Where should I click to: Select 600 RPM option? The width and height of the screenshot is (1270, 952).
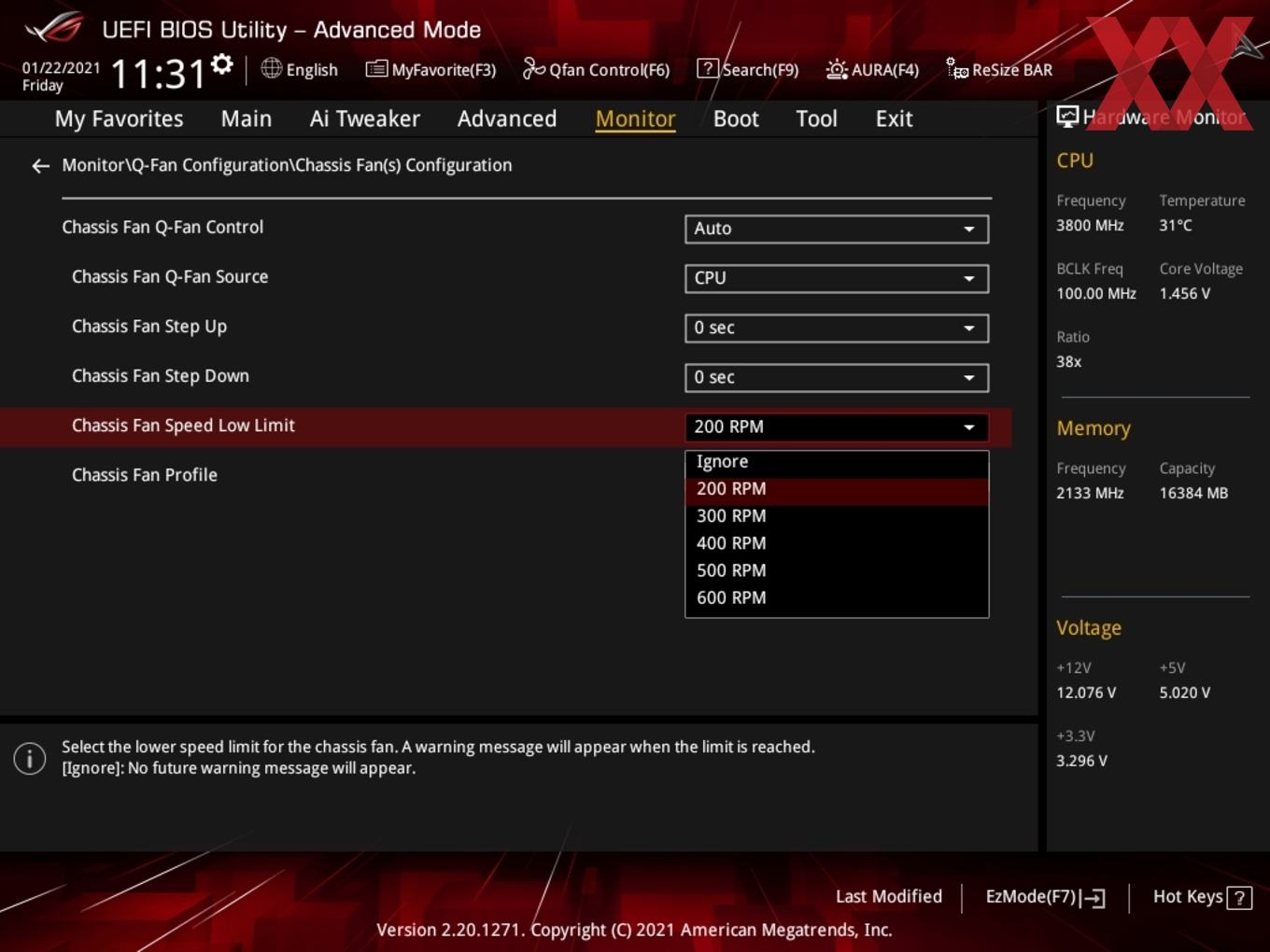[x=837, y=597]
